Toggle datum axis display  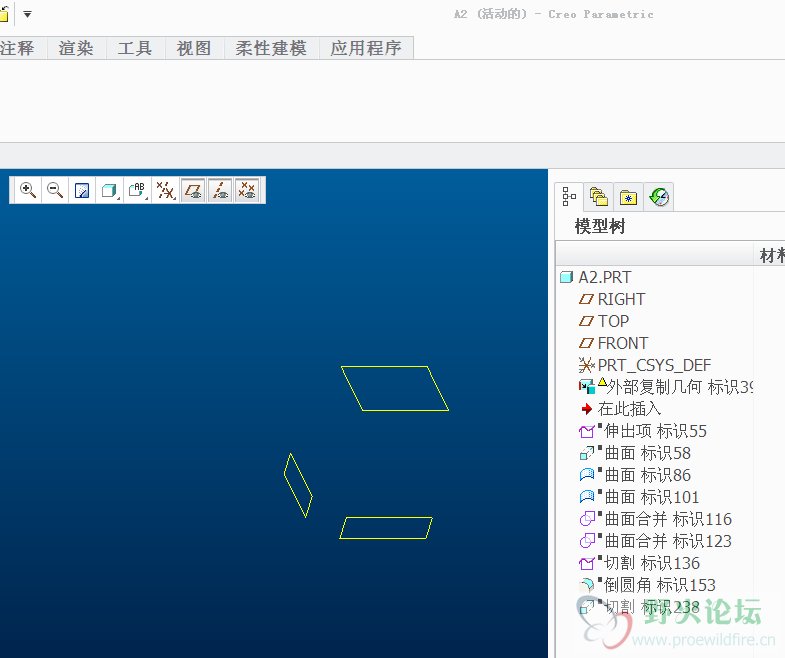(x=220, y=190)
